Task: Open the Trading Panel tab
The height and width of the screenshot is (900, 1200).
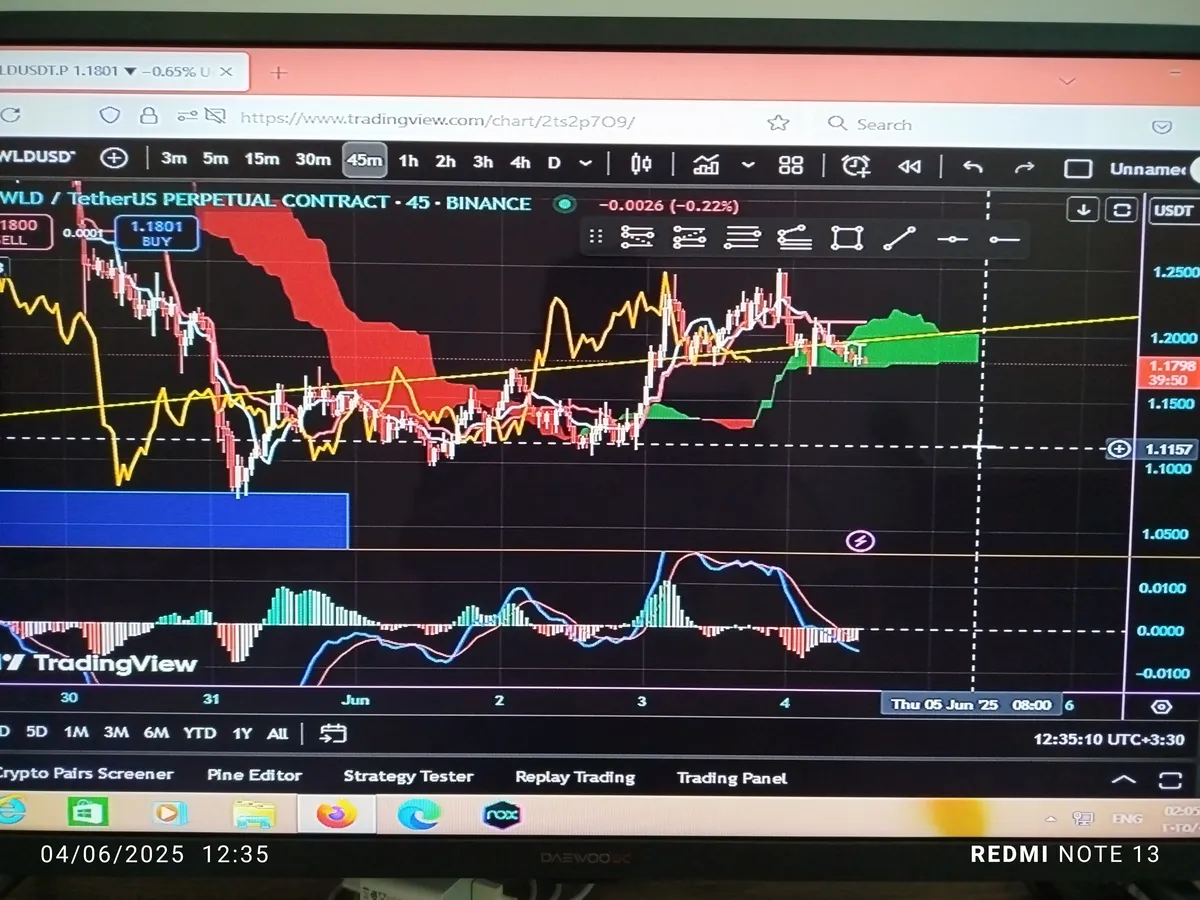Action: (x=732, y=778)
